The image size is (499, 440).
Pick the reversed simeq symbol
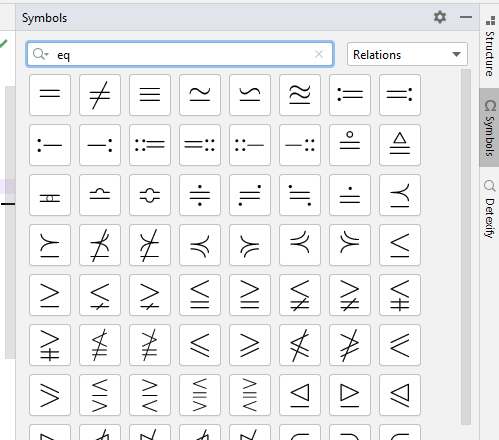[x=250, y=95]
